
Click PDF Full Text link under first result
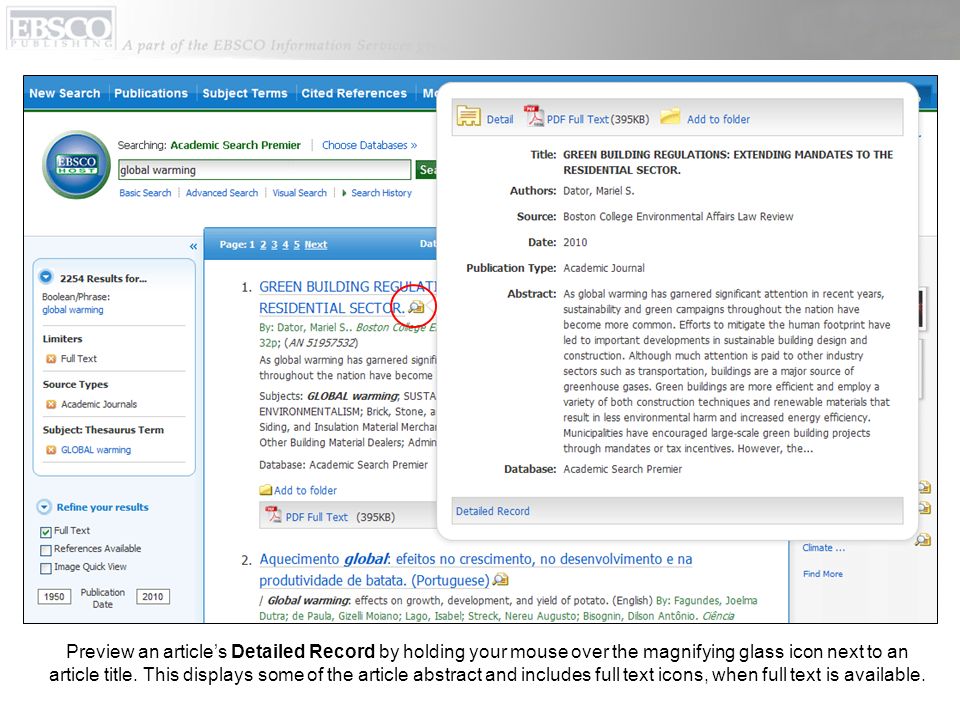coord(317,517)
